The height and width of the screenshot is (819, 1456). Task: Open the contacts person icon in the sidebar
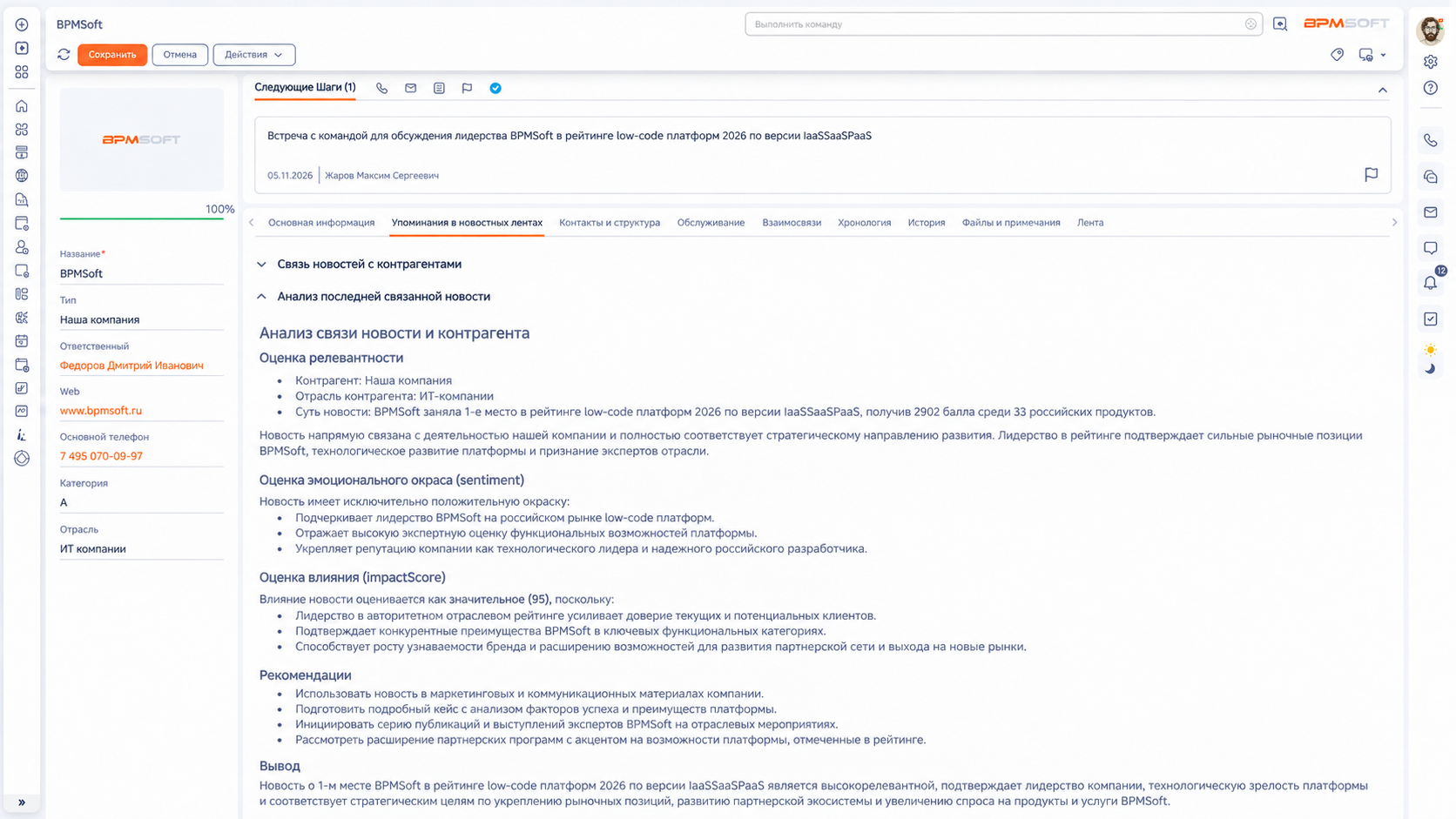point(22,247)
